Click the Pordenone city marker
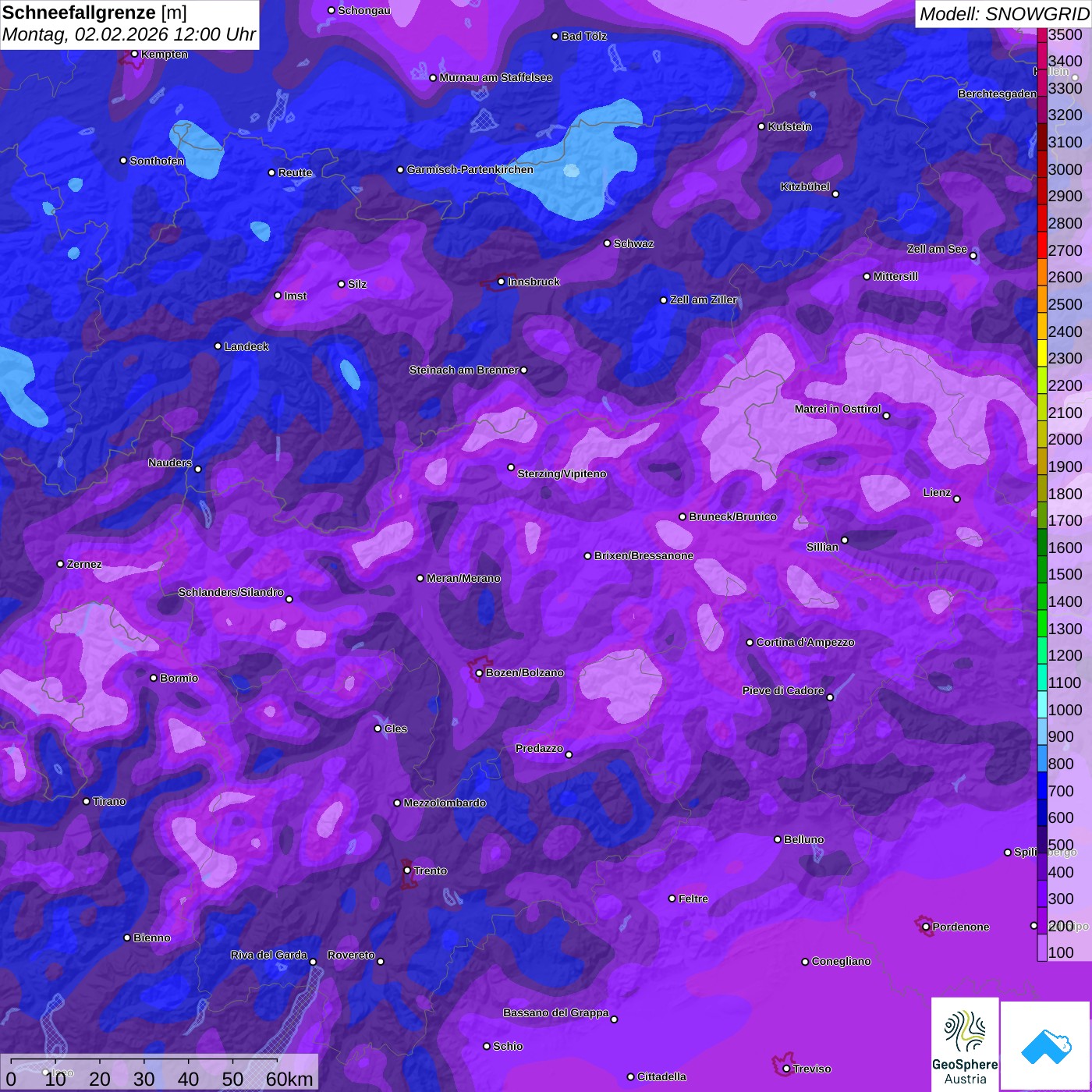The image size is (1092, 1092). (926, 927)
